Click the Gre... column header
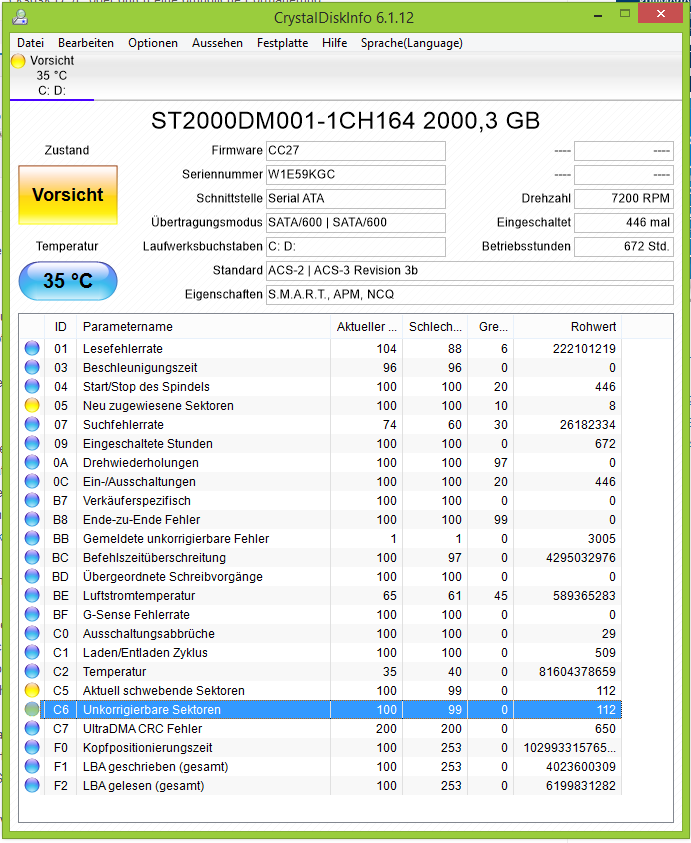 point(490,327)
